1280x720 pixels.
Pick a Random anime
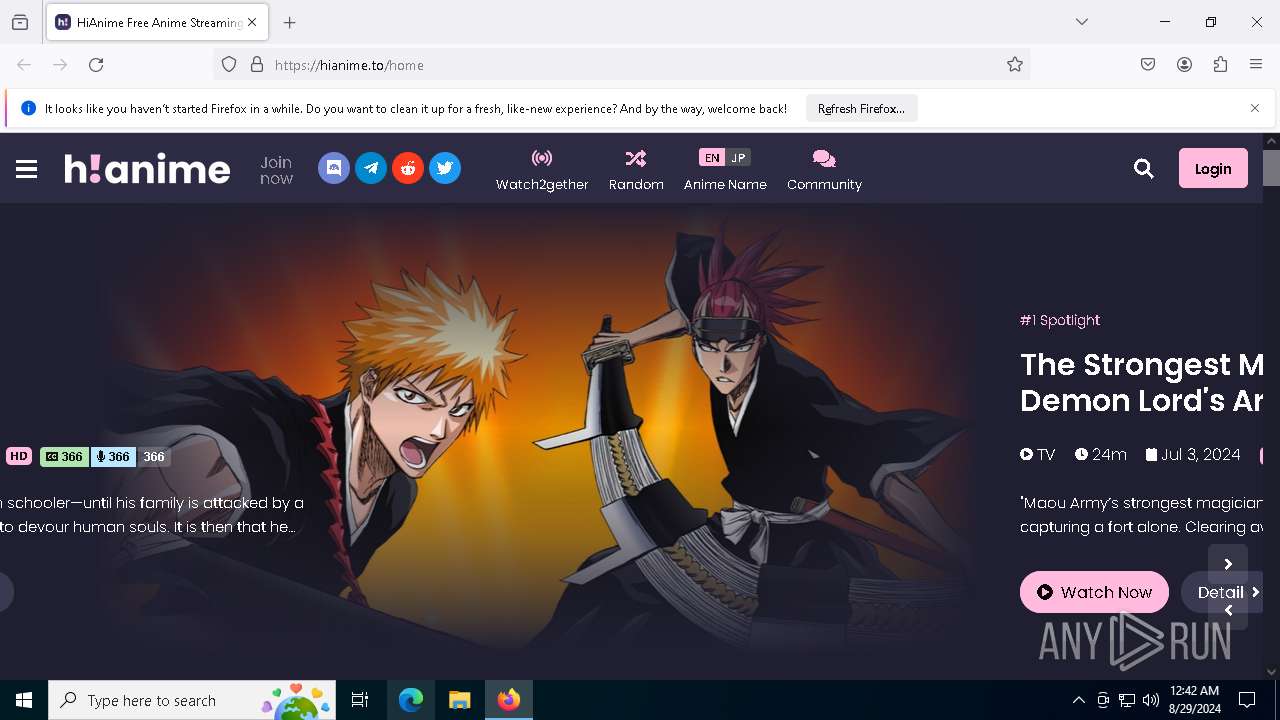[x=636, y=169]
